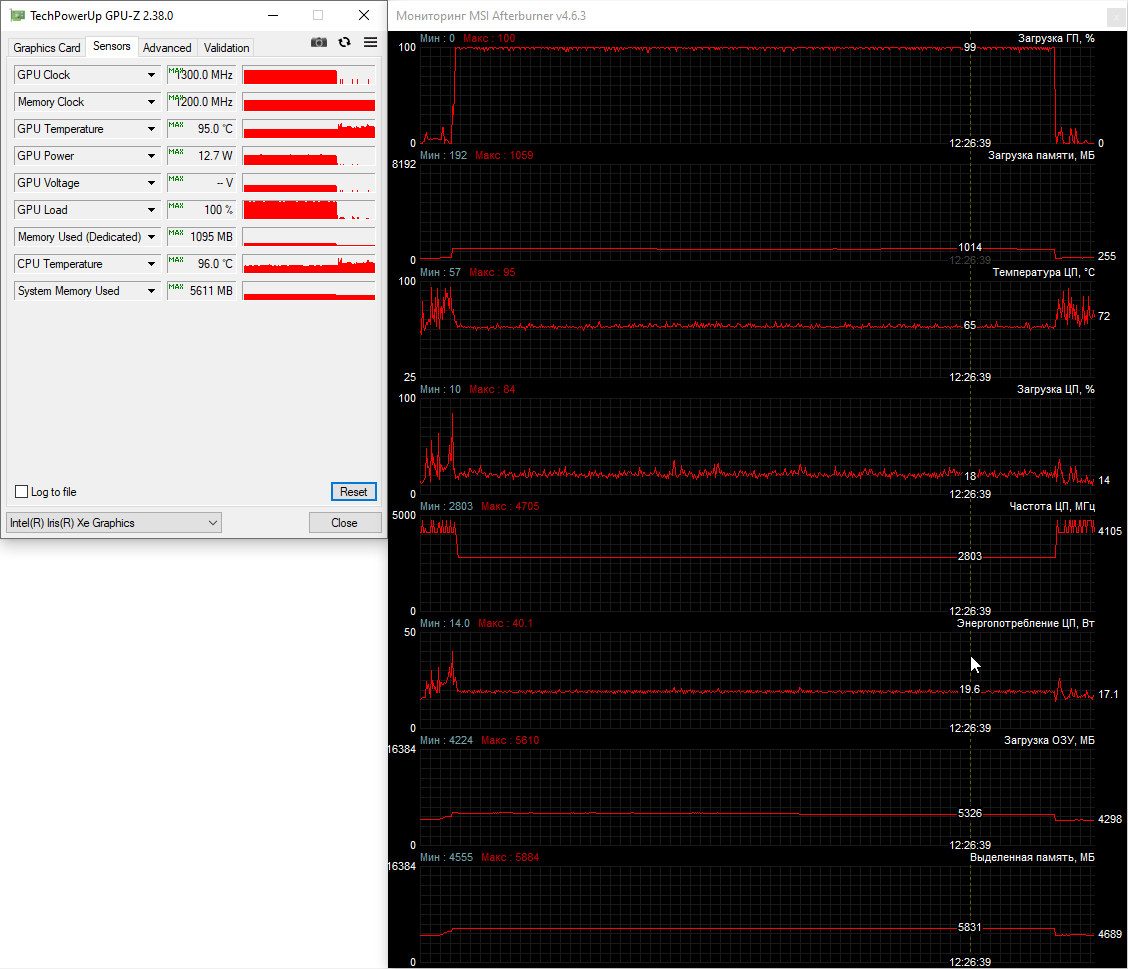Open the Intel Iris Xe Graphics device selector

coord(114,523)
